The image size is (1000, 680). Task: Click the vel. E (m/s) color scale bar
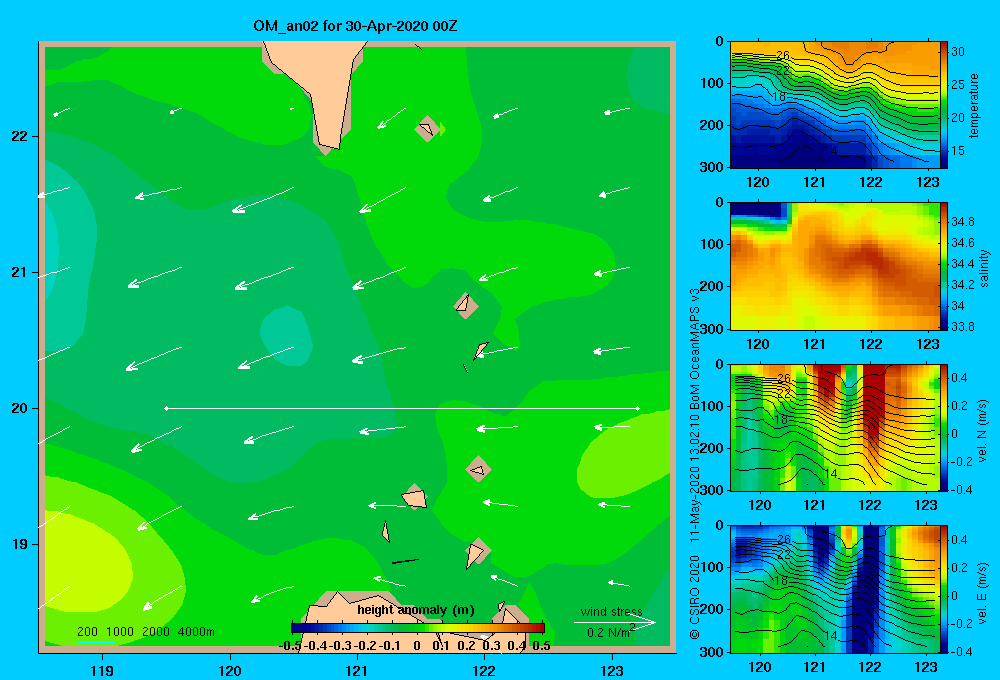click(x=944, y=589)
